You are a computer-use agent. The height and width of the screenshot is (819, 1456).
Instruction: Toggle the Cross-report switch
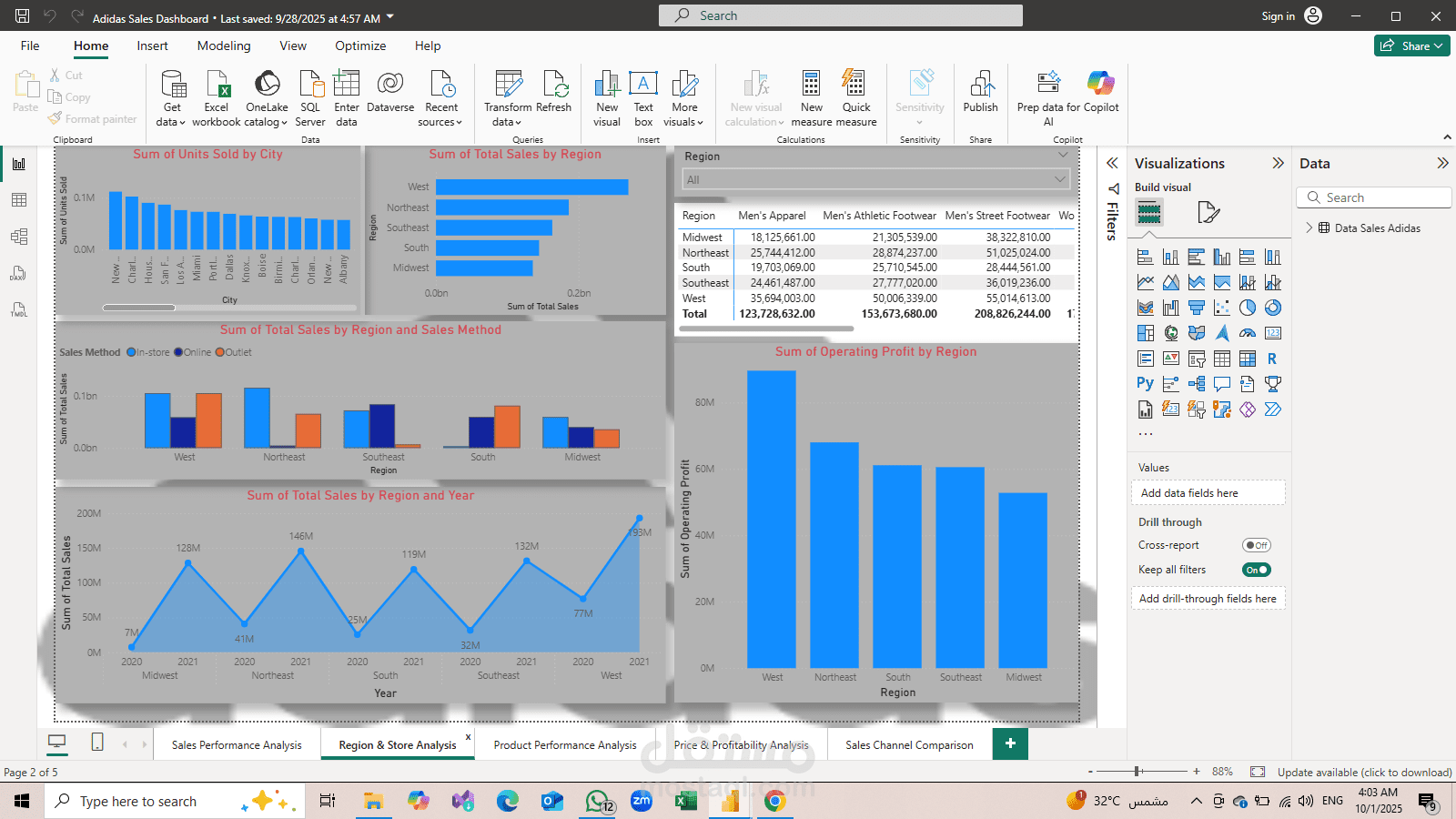[x=1257, y=545]
